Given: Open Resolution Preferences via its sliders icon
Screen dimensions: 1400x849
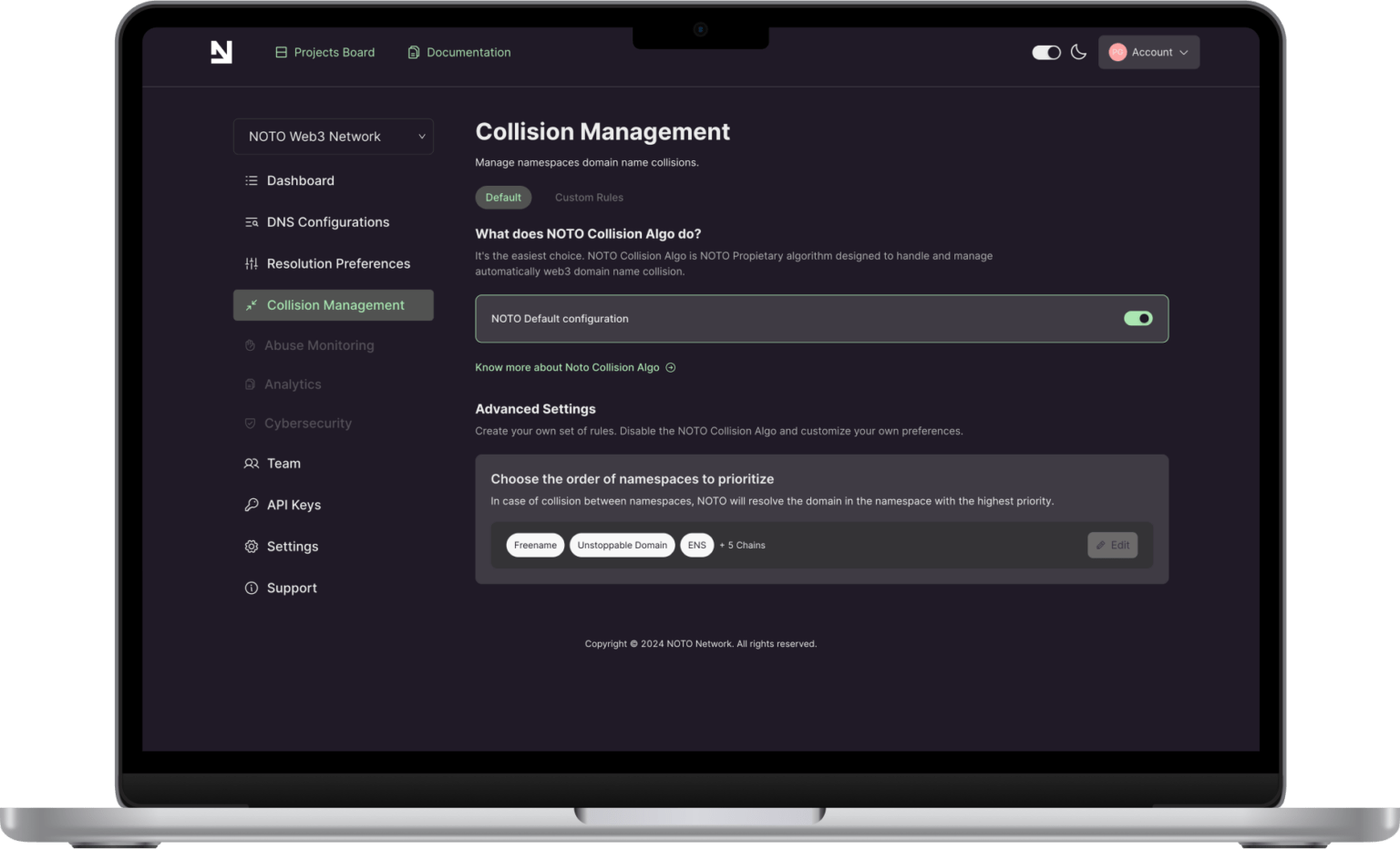Looking at the screenshot, I should [x=252, y=263].
